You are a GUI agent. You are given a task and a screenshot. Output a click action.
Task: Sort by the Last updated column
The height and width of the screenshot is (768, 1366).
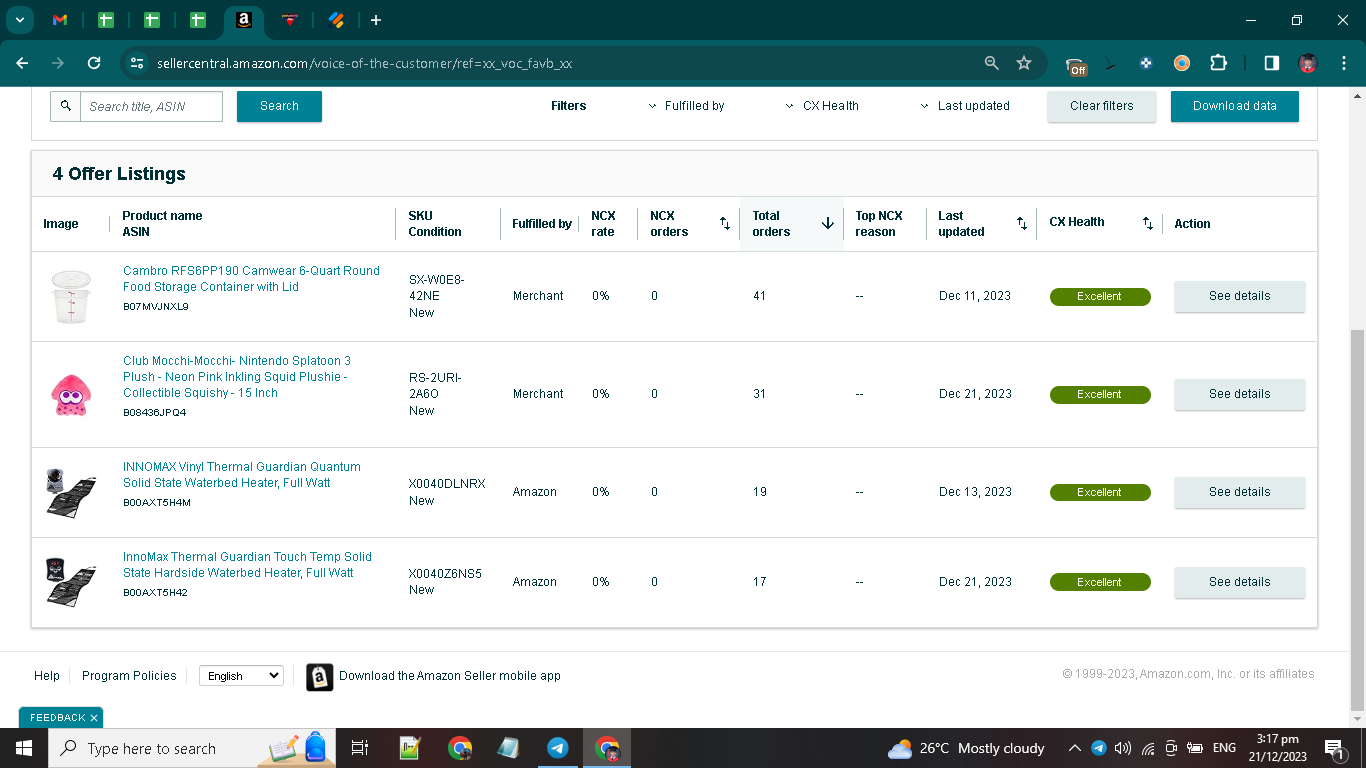(x=1022, y=224)
